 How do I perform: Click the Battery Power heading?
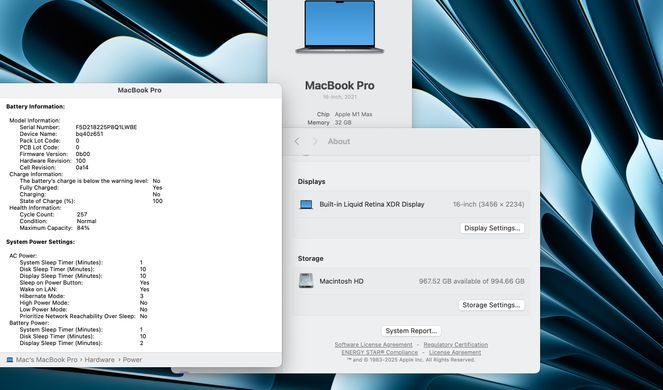coord(29,323)
